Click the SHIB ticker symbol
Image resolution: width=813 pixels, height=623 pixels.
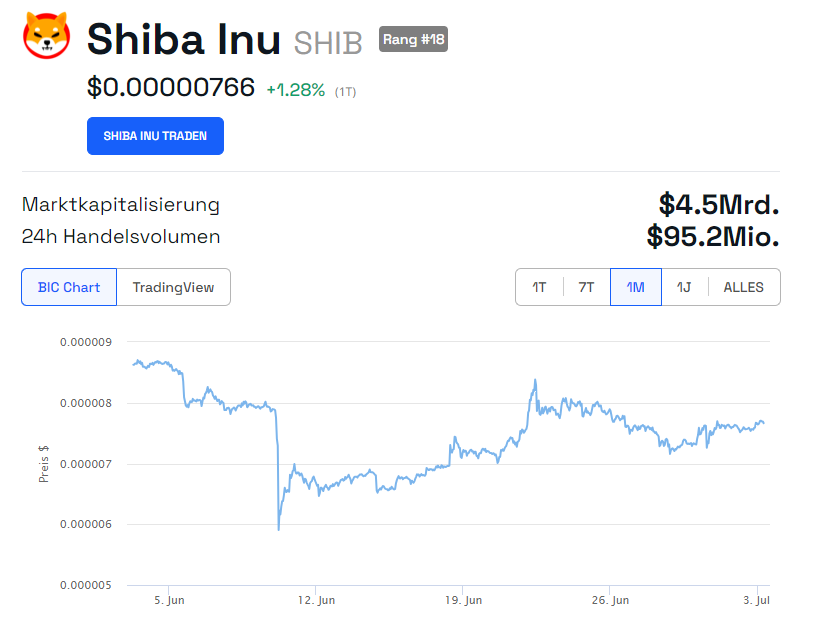329,42
